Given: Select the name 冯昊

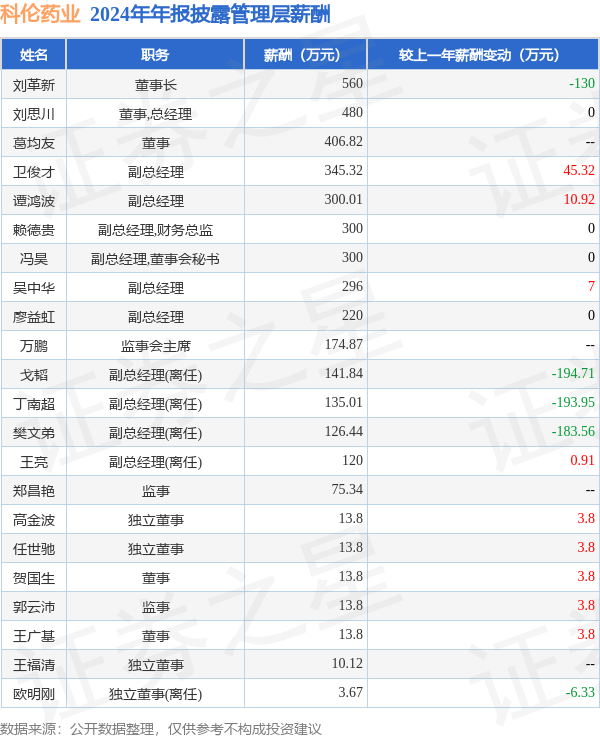Looking at the screenshot, I should click(x=33, y=259).
